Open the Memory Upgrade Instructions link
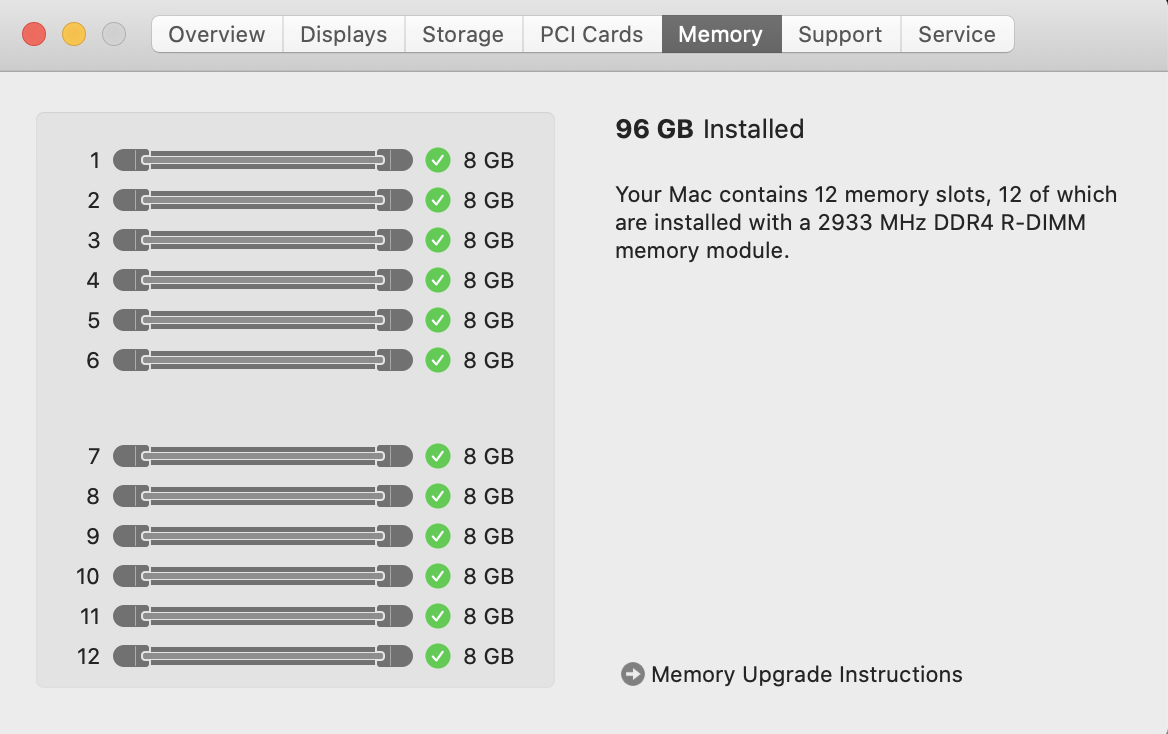The image size is (1168, 734). (807, 674)
